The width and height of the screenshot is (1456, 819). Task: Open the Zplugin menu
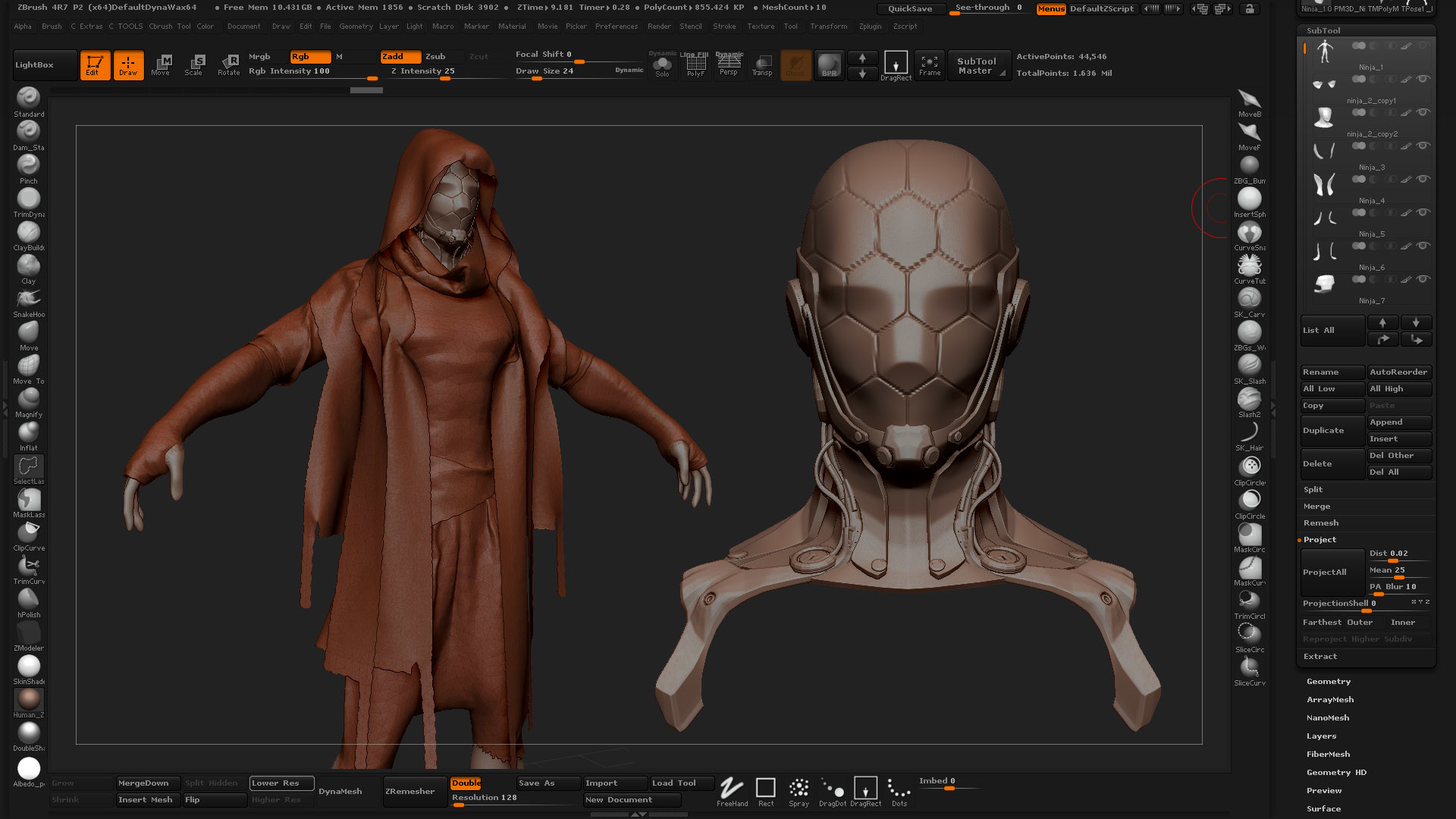click(869, 26)
